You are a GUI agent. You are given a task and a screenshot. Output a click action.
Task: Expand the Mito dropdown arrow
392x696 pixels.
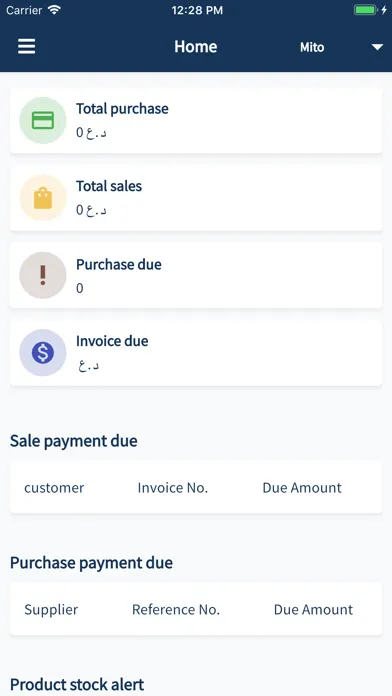[x=377, y=47]
